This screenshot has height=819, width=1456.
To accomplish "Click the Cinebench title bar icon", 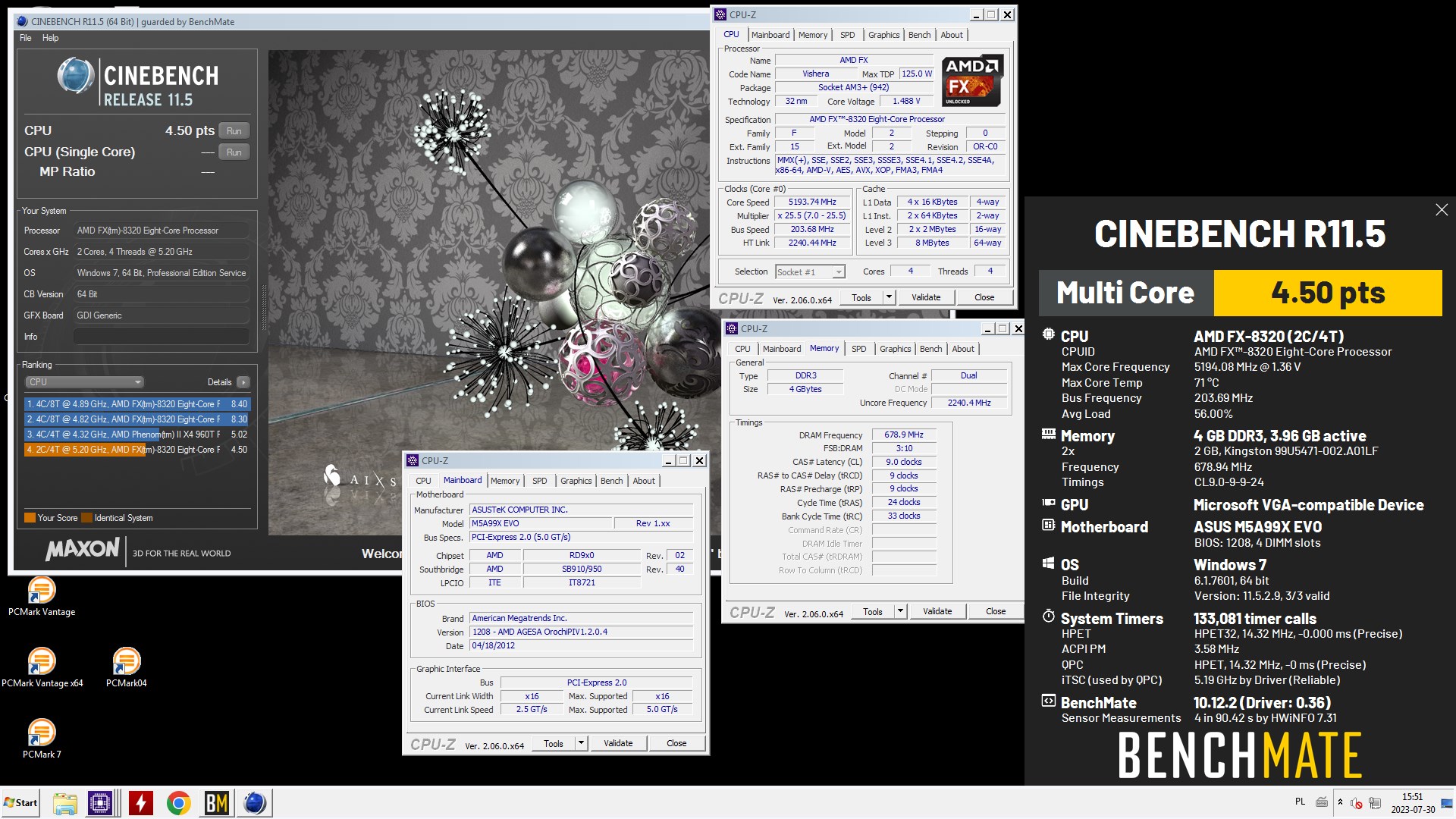I will [x=22, y=21].
